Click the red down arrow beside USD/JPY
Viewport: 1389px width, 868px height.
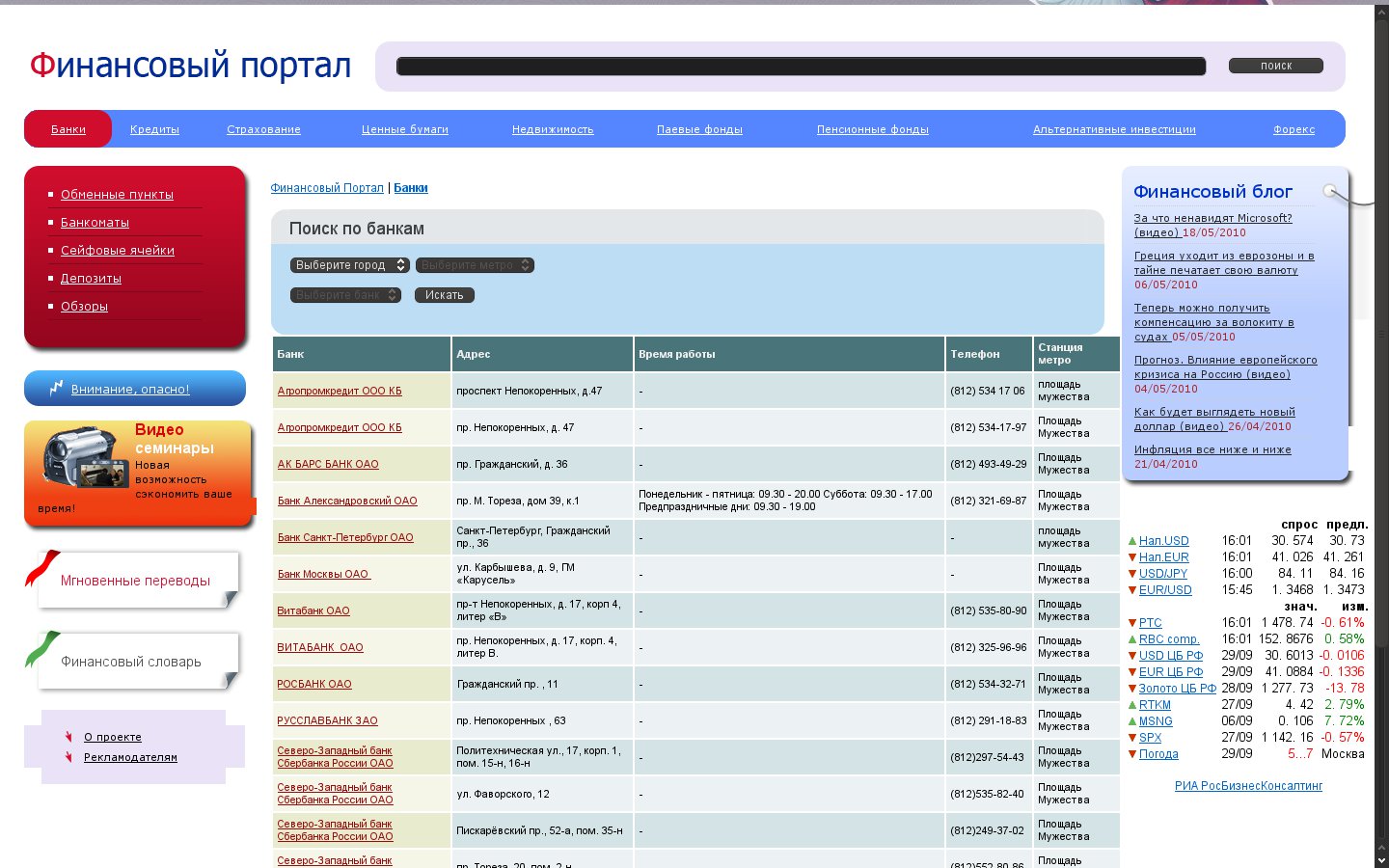point(1132,574)
